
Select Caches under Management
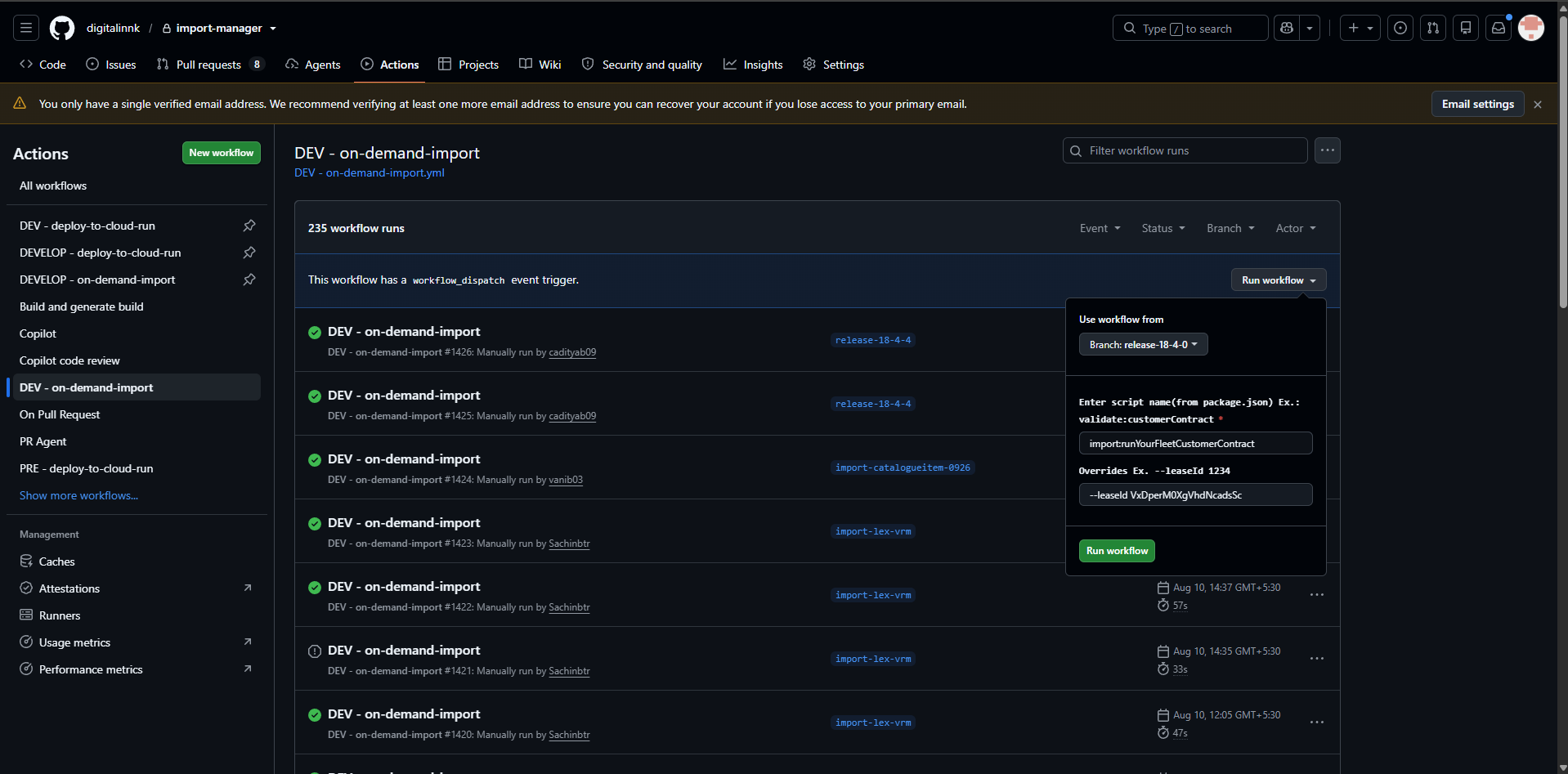click(x=56, y=561)
